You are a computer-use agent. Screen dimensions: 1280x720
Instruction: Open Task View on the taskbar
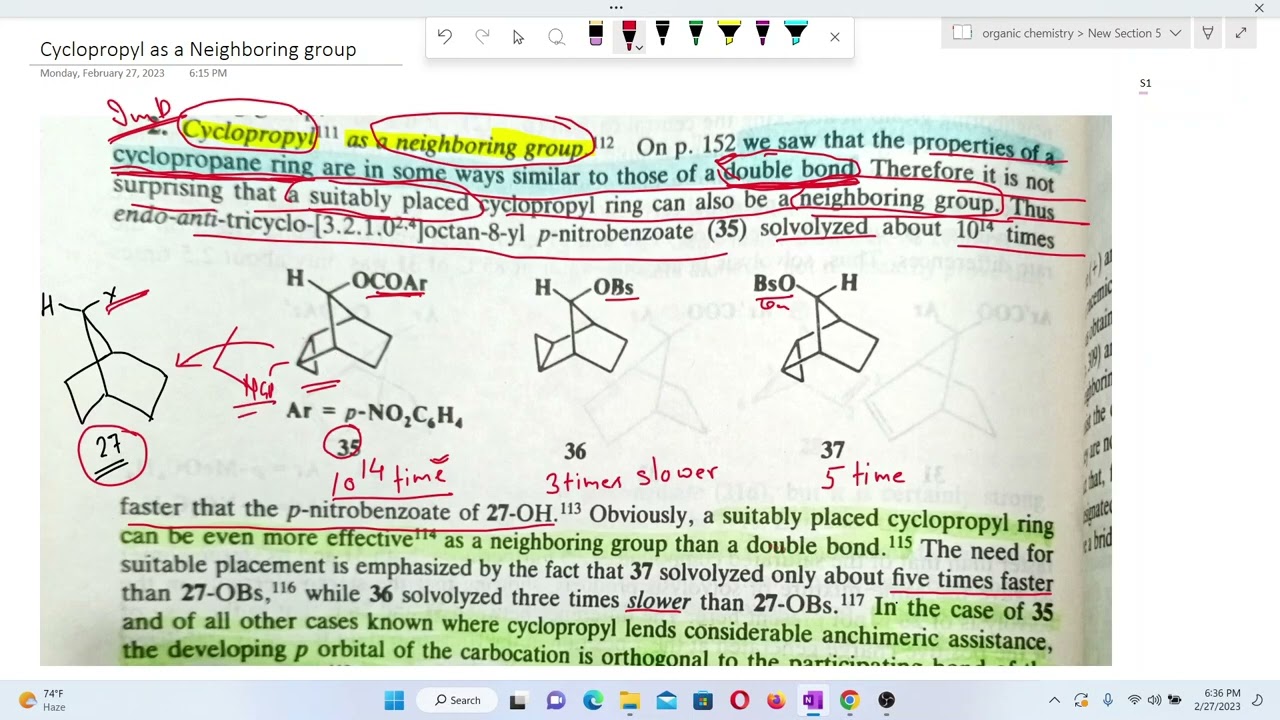518,700
